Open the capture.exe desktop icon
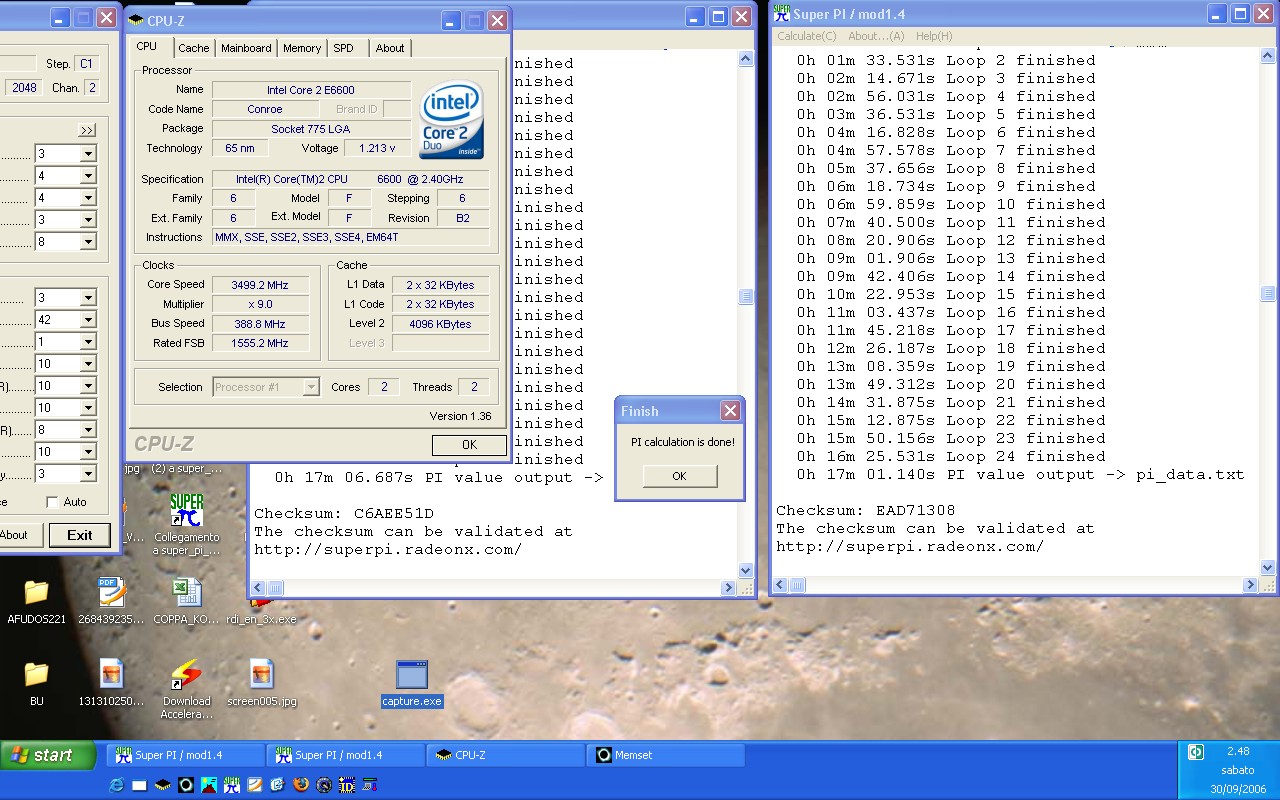The width and height of the screenshot is (1280, 800). (x=411, y=676)
